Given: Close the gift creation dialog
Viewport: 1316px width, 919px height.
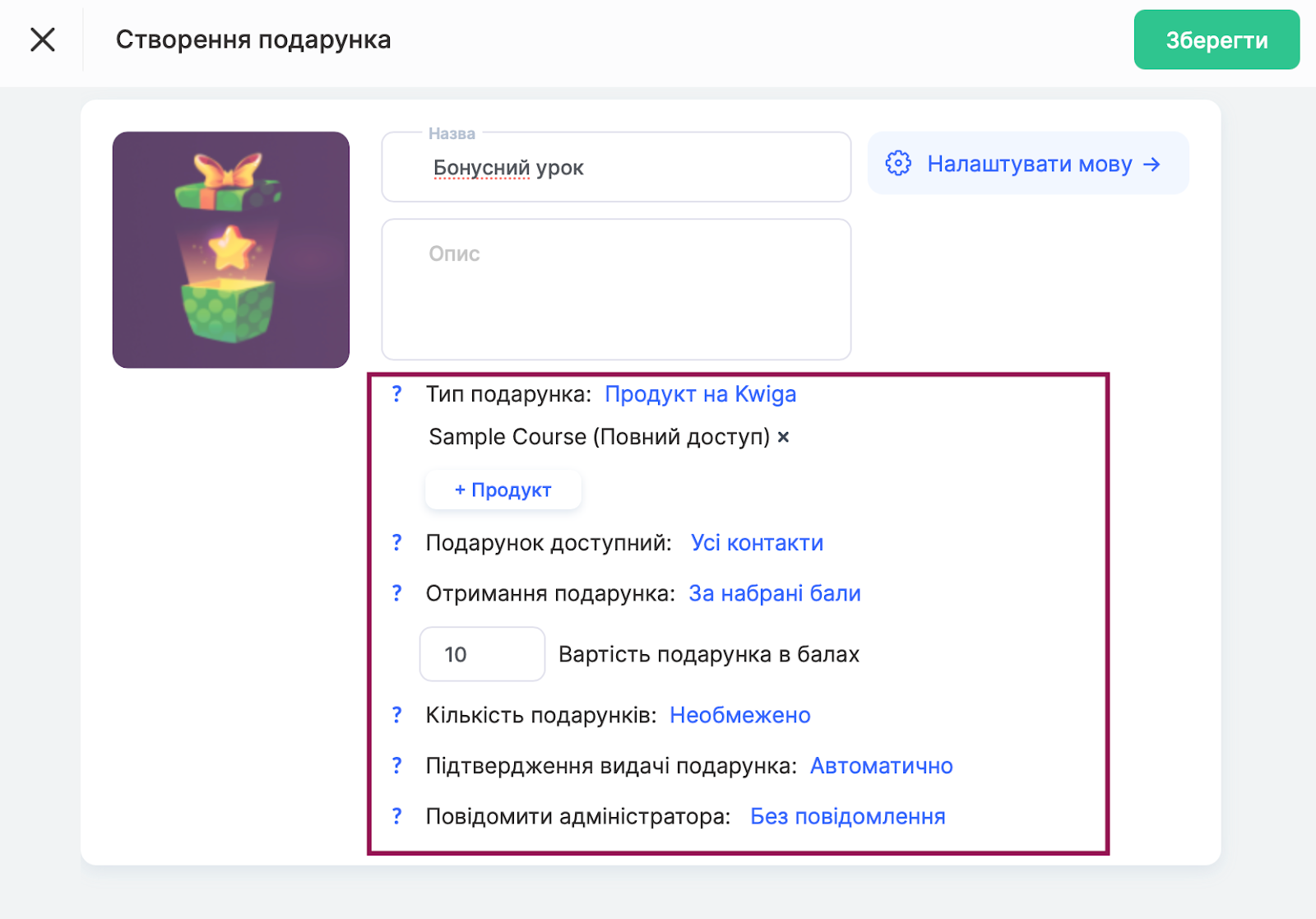Looking at the screenshot, I should coord(43,39).
